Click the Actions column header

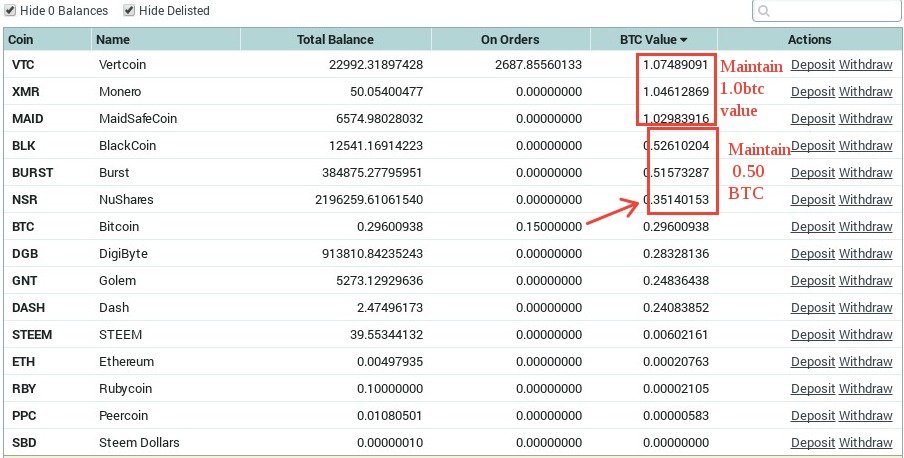pyautogui.click(x=809, y=40)
